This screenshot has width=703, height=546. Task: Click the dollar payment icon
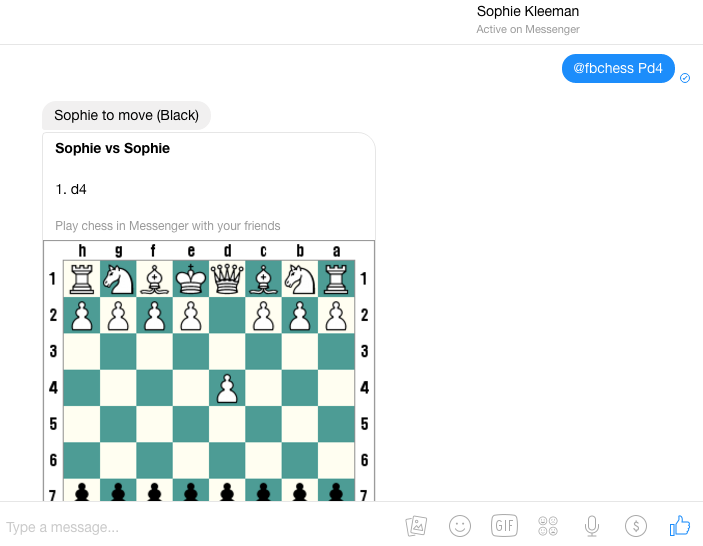tap(636, 526)
